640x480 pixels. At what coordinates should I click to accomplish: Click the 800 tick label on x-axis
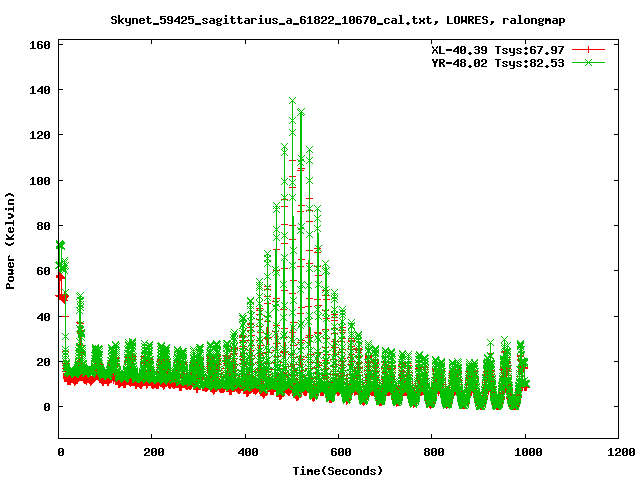pos(433,452)
